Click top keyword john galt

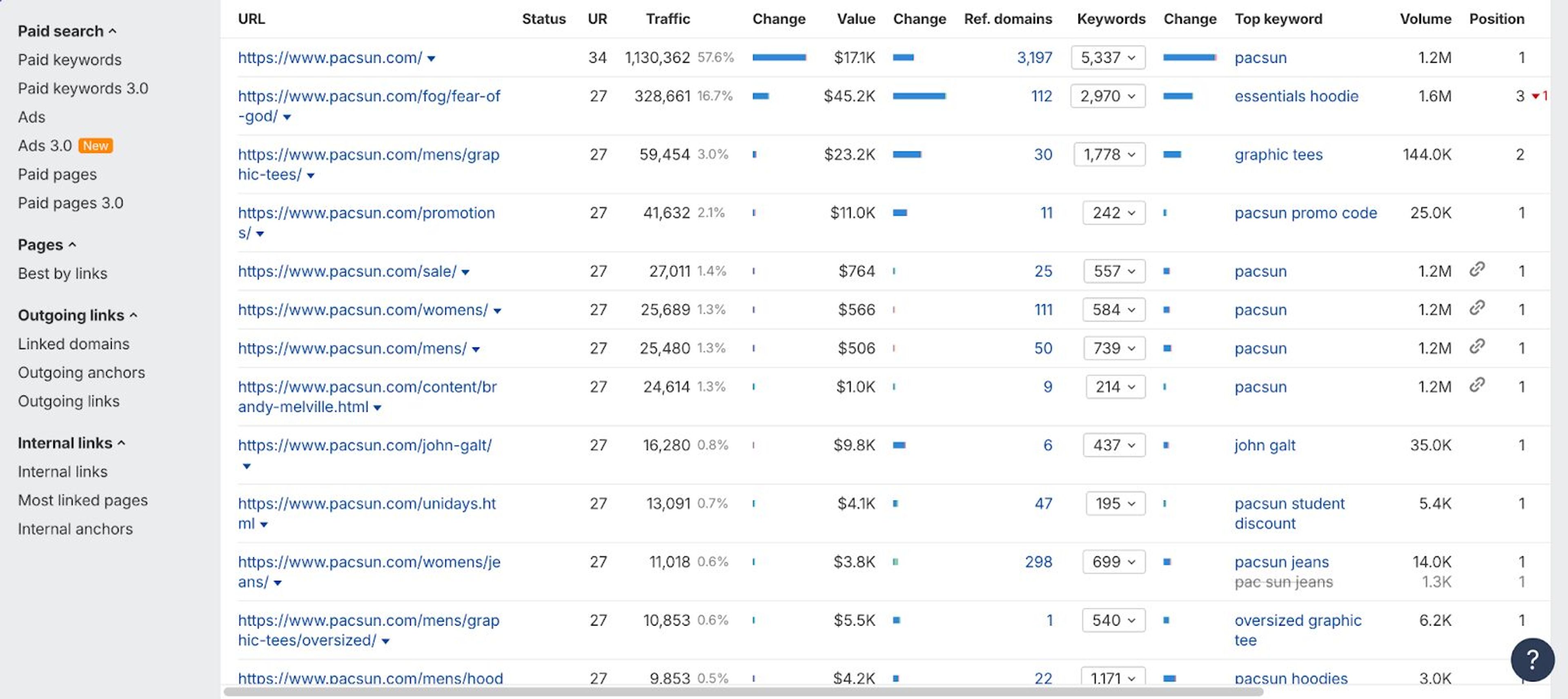tap(1264, 445)
